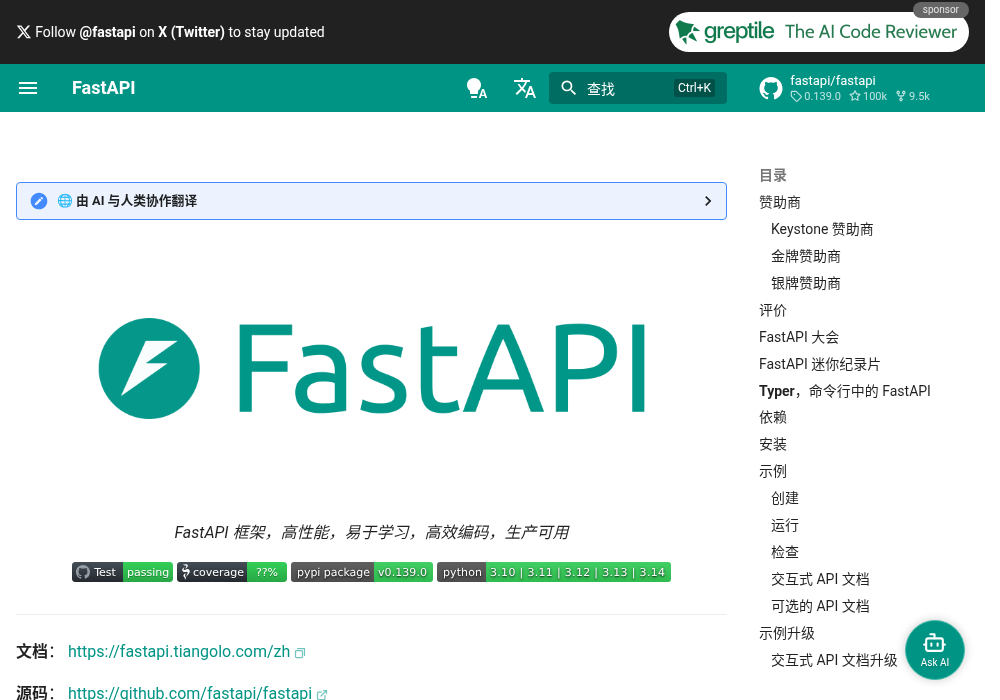Go to FastAPI 大会 section
This screenshot has width=1000, height=700.
[x=798, y=337]
